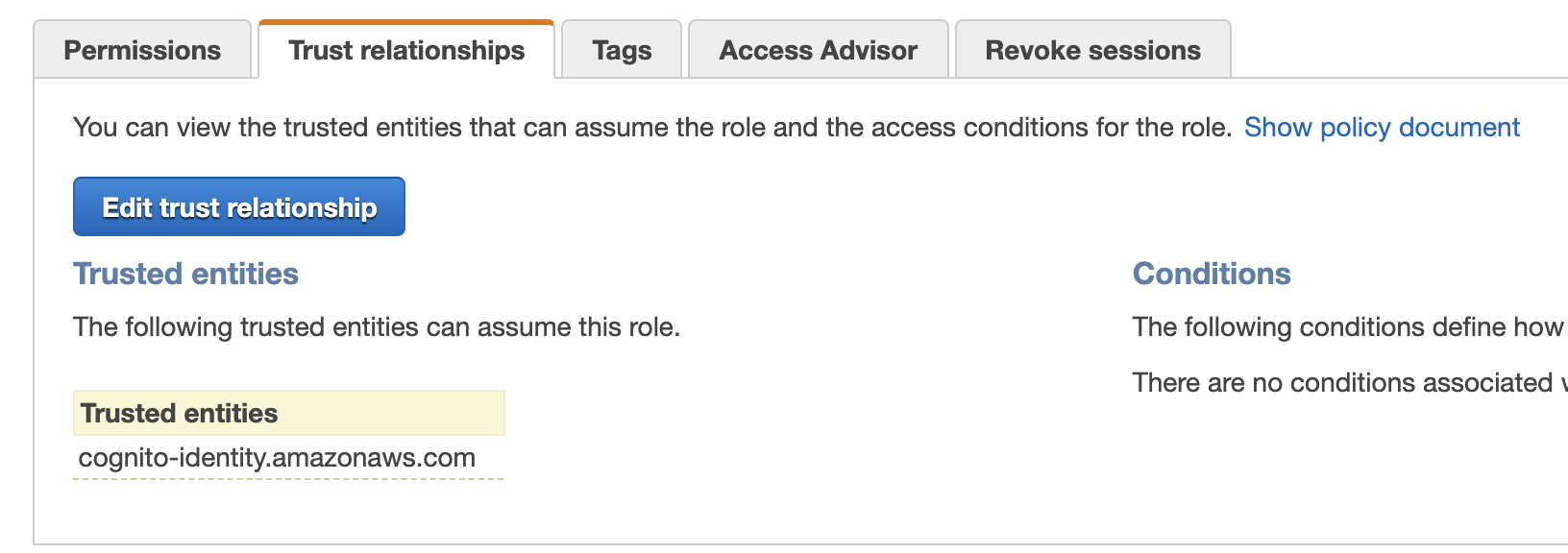Go to the Access Advisor tab
Screen dimensions: 1568x553
(x=819, y=50)
